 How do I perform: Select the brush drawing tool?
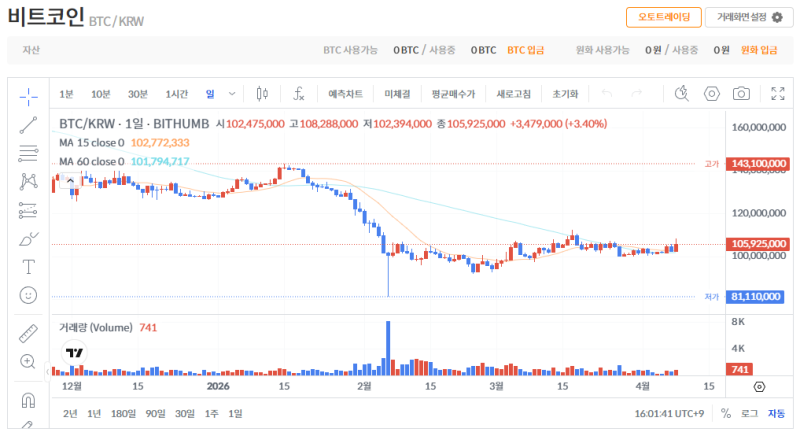tap(29, 239)
